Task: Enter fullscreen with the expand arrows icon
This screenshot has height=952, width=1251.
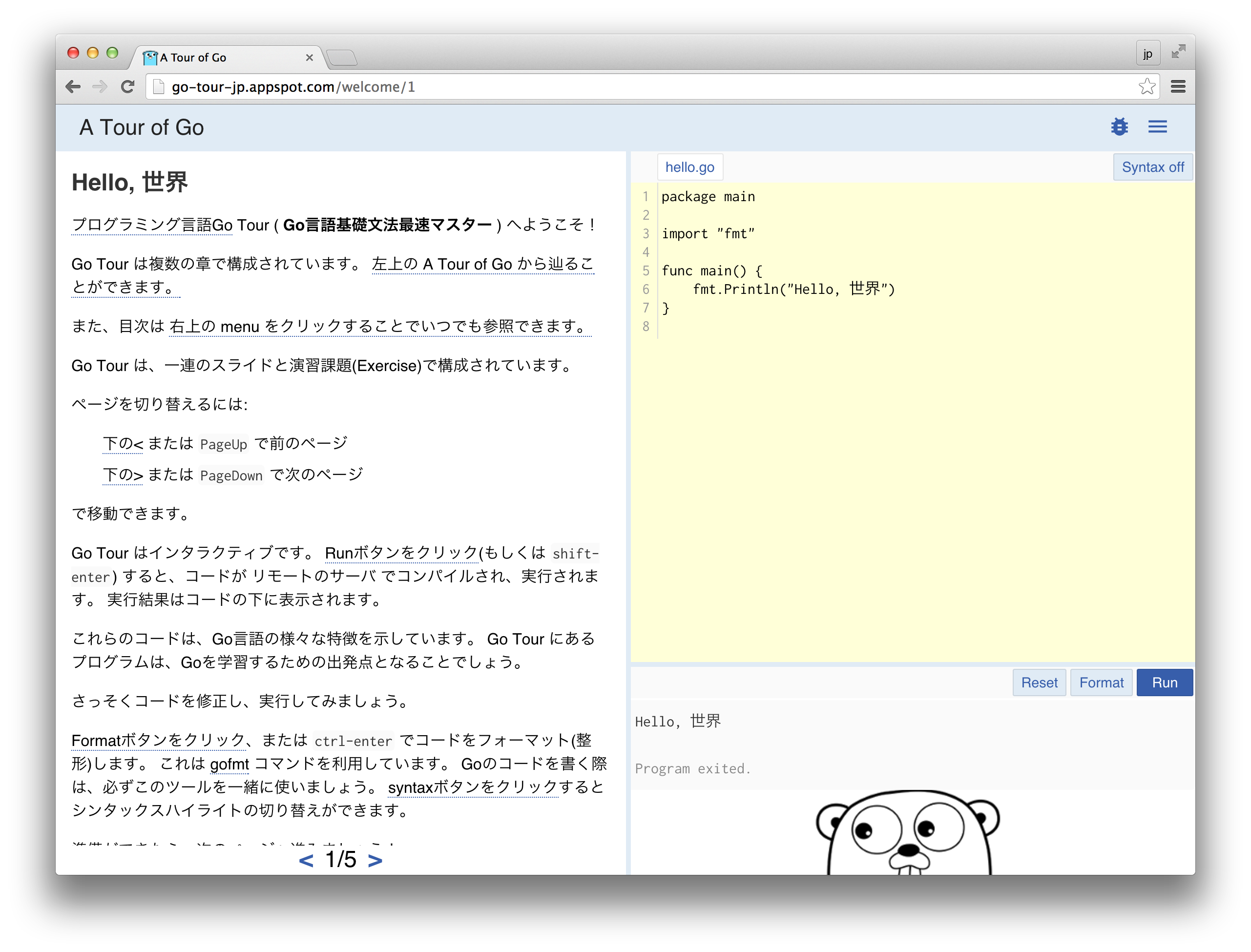Action: (1178, 52)
